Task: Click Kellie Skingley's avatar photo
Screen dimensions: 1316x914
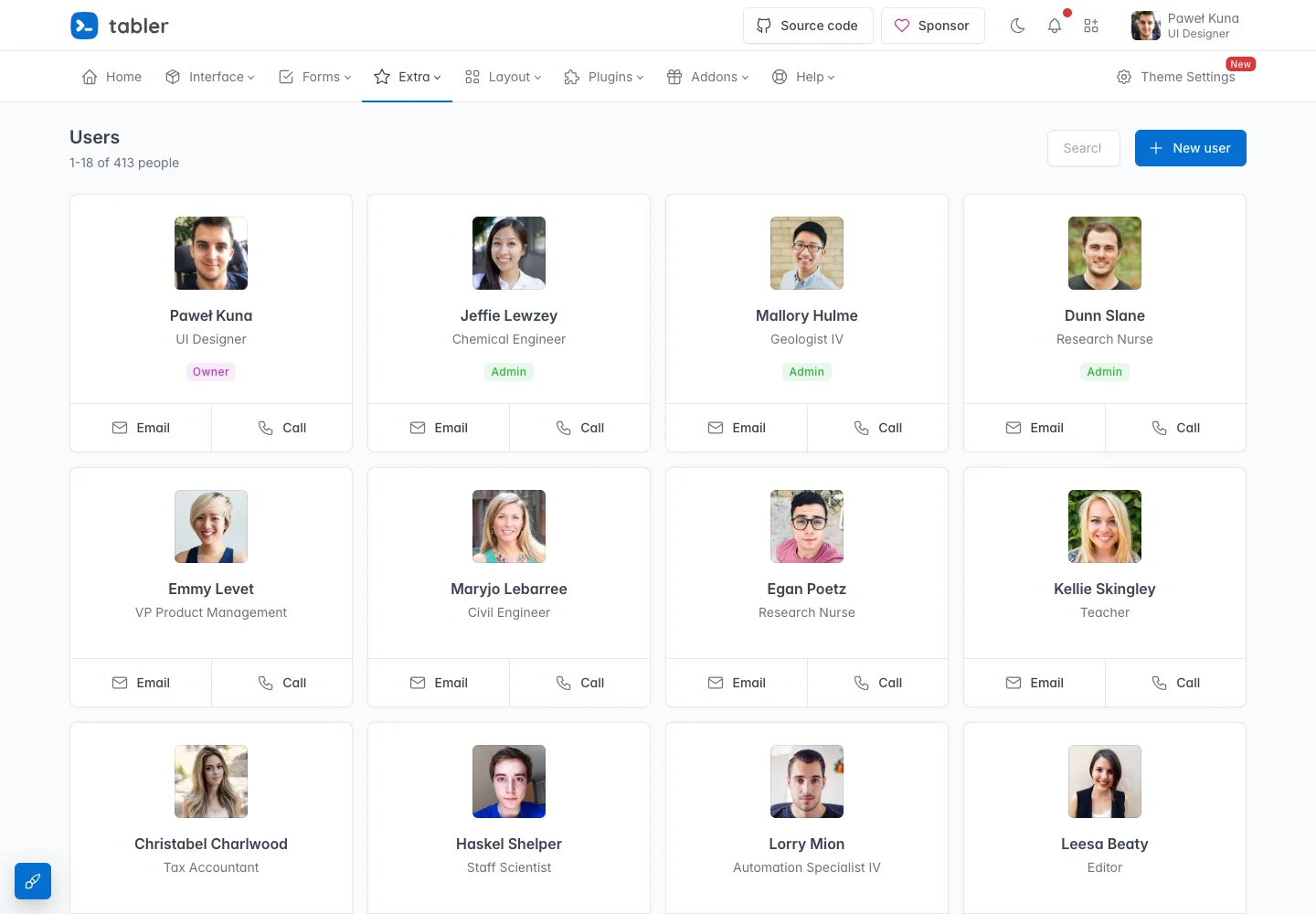Action: point(1105,526)
